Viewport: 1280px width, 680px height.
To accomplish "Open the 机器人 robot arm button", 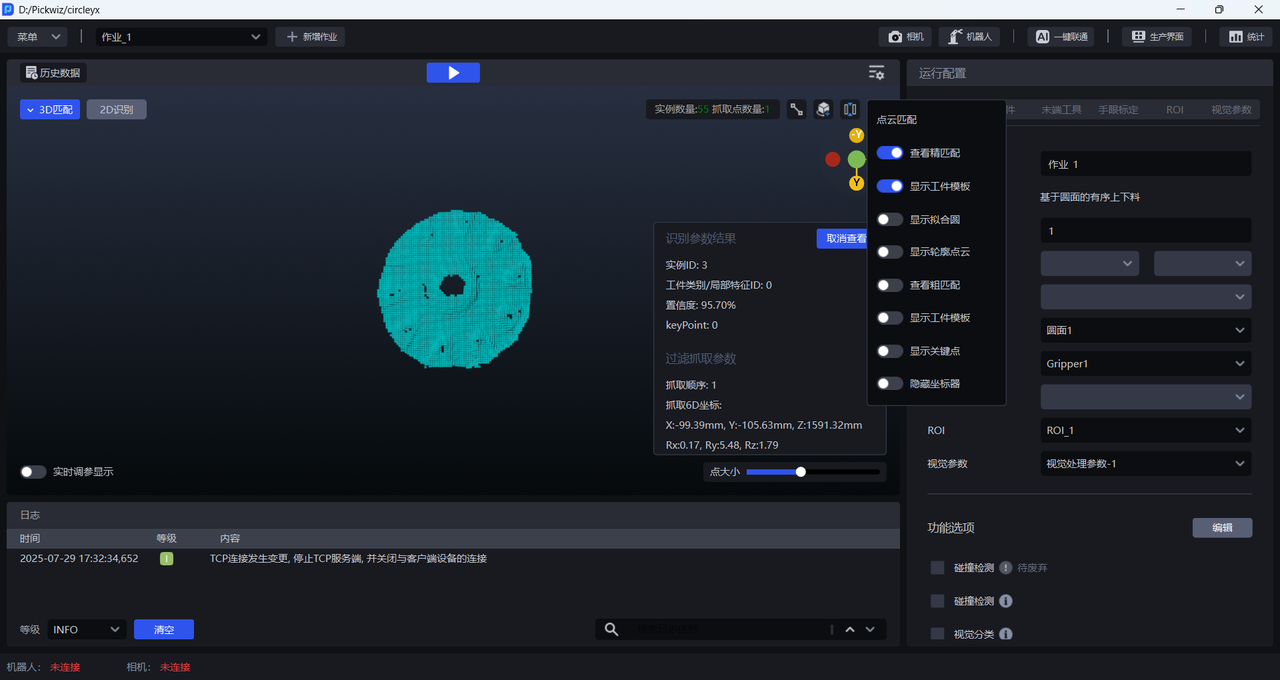I will pyautogui.click(x=969, y=37).
